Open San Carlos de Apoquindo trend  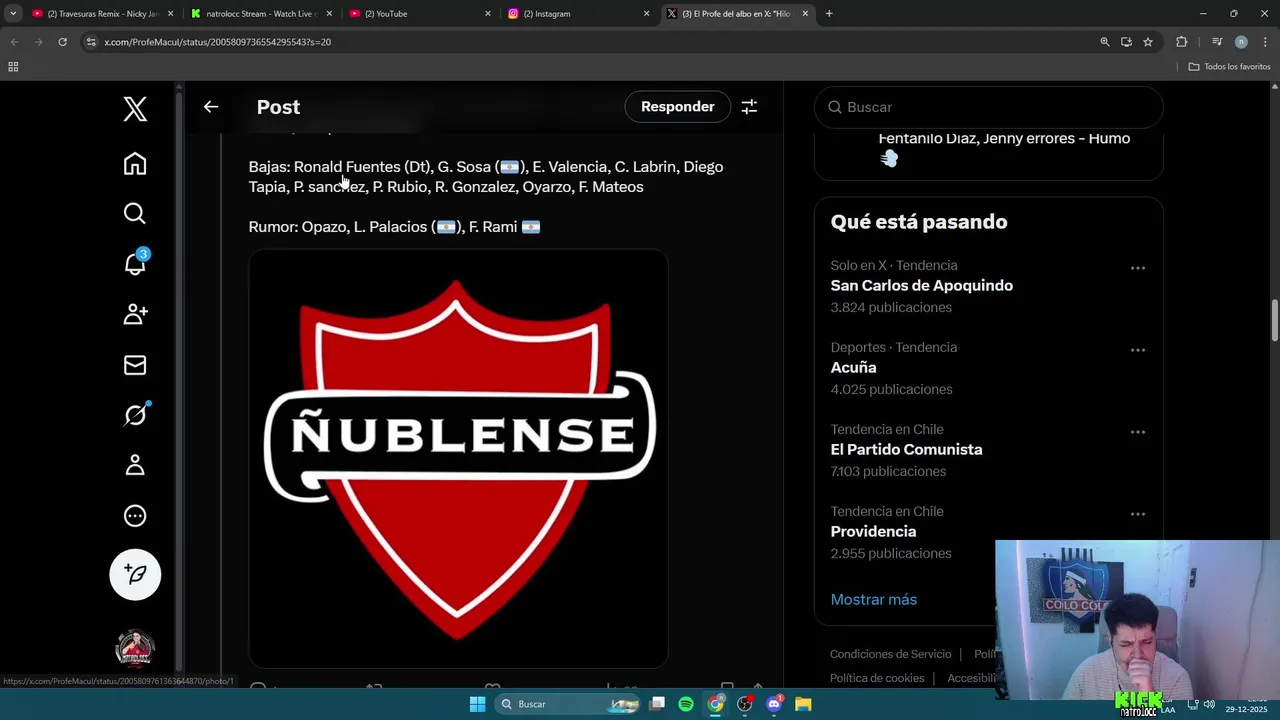pyautogui.click(x=921, y=286)
